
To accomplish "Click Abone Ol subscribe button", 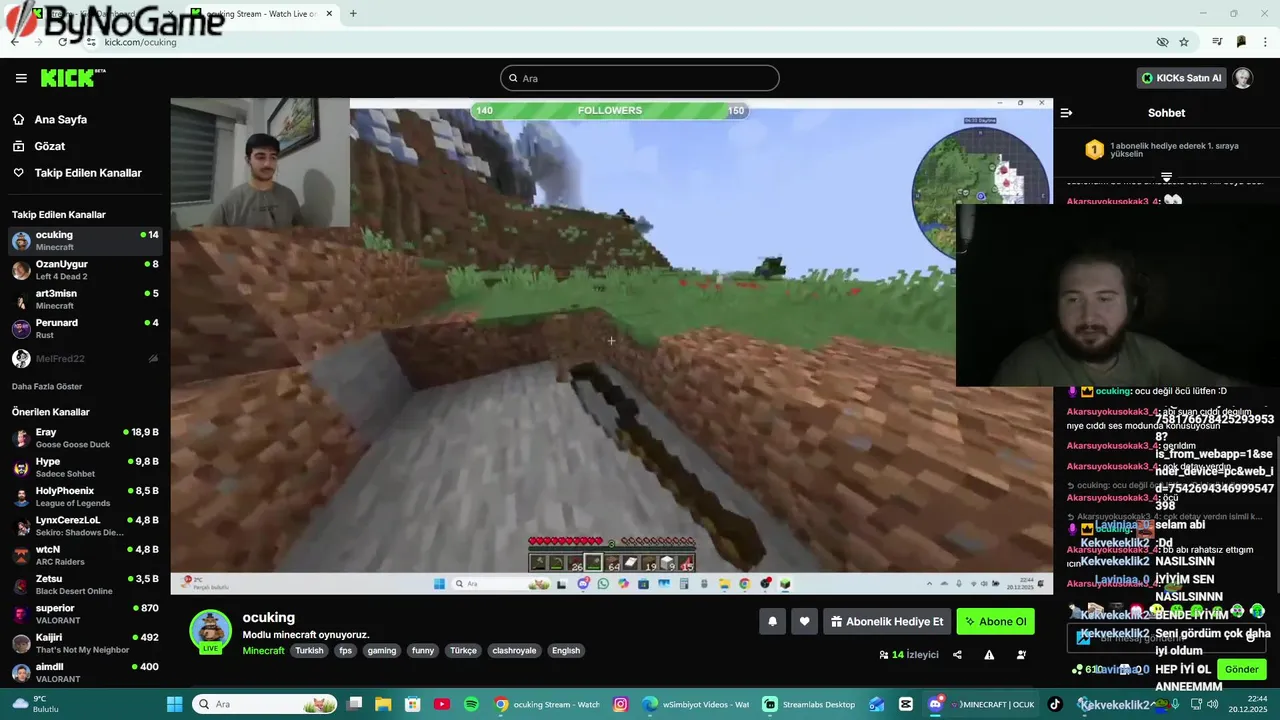I will [995, 621].
